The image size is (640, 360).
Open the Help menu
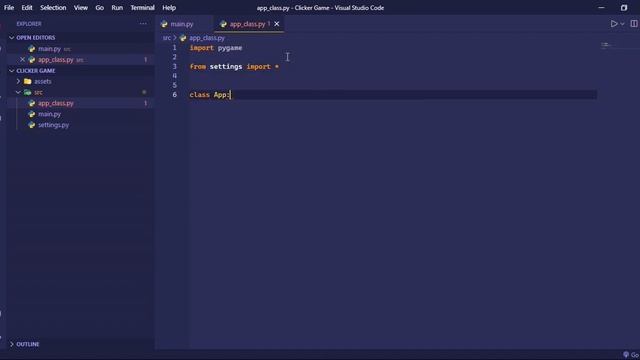169,8
